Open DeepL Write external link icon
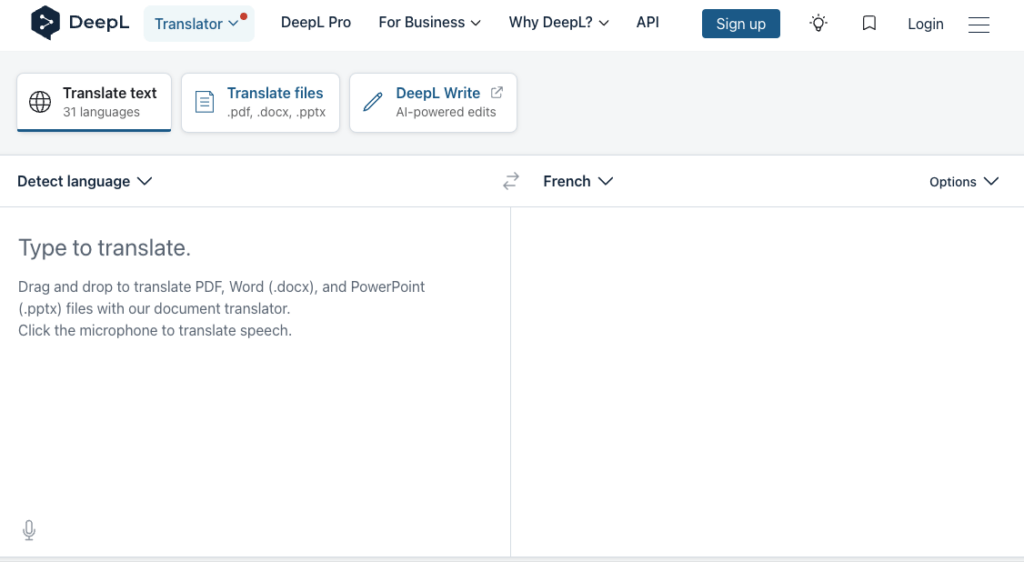Image resolution: width=1024 pixels, height=562 pixels. [x=497, y=93]
